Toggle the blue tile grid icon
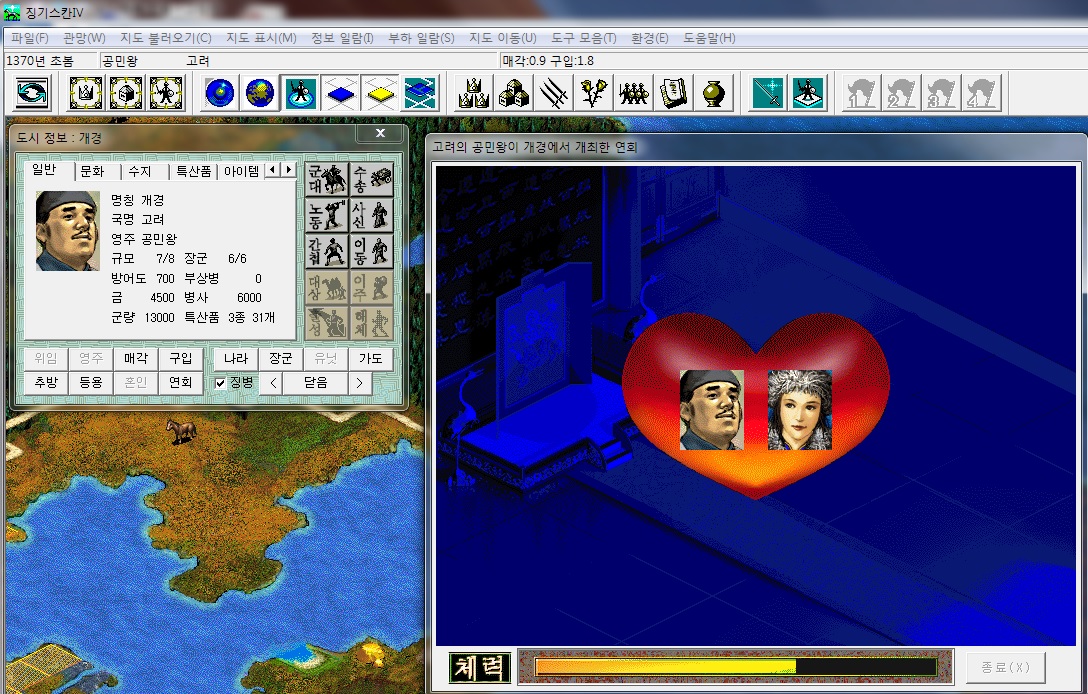The width and height of the screenshot is (1088, 694). 340,92
